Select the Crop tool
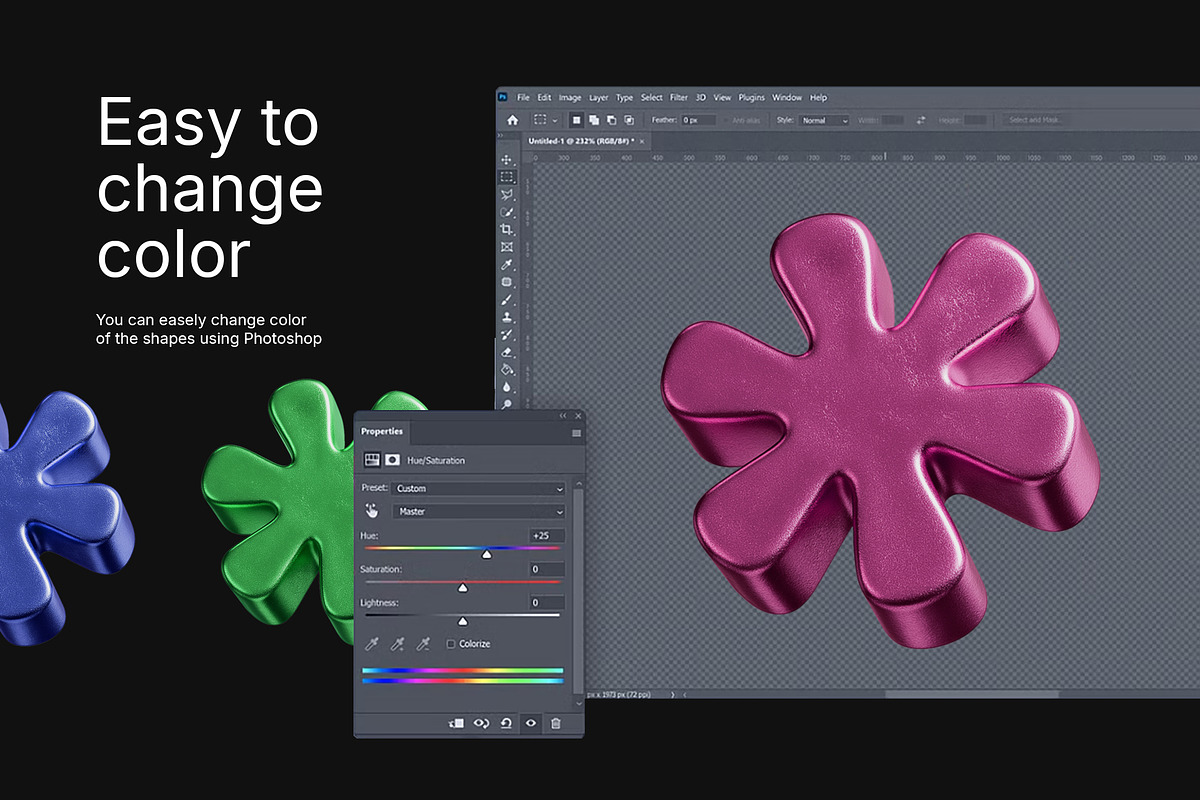1200x800 pixels. (x=507, y=229)
